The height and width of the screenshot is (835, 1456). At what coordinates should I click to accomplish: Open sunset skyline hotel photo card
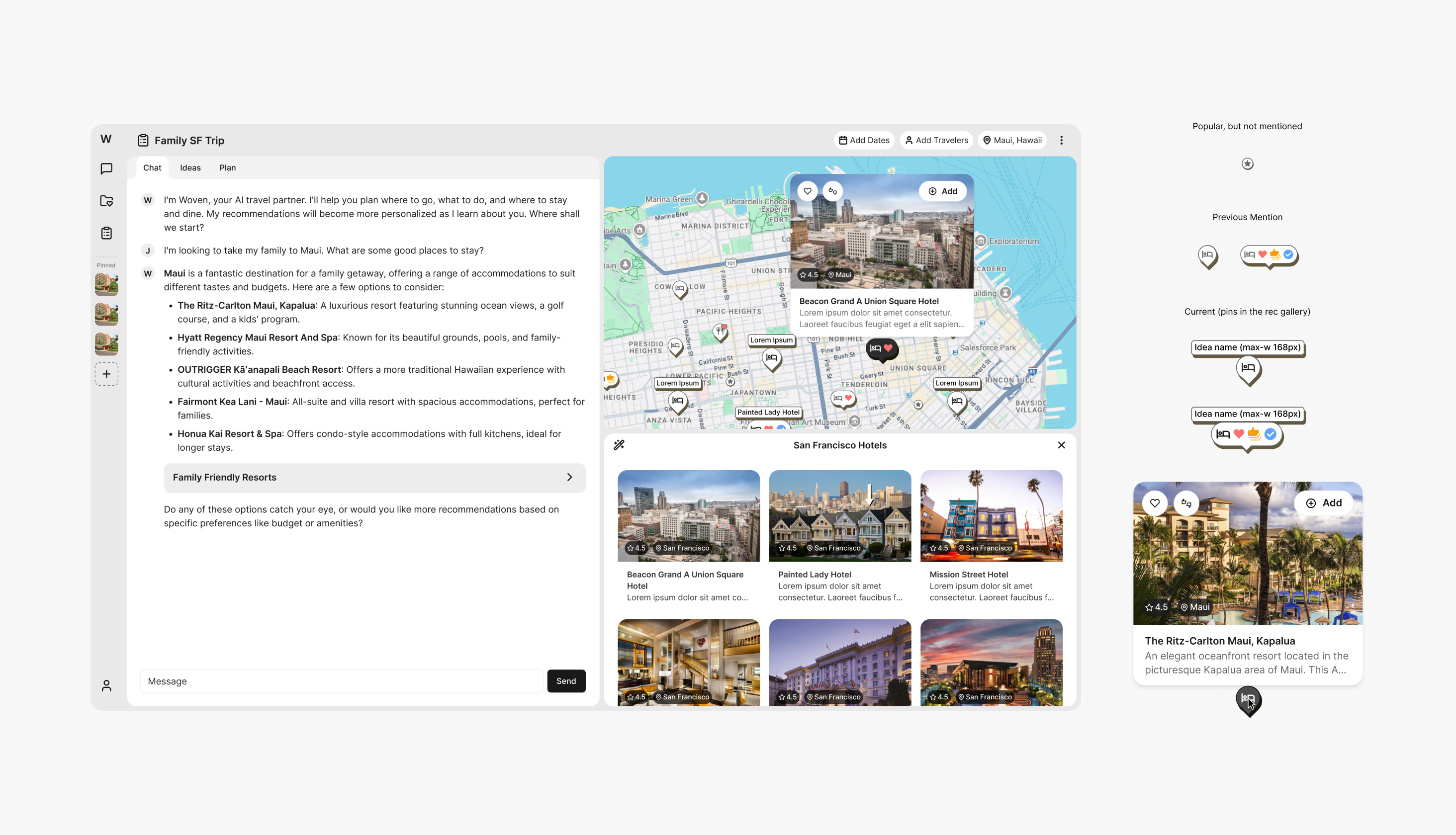tap(992, 663)
